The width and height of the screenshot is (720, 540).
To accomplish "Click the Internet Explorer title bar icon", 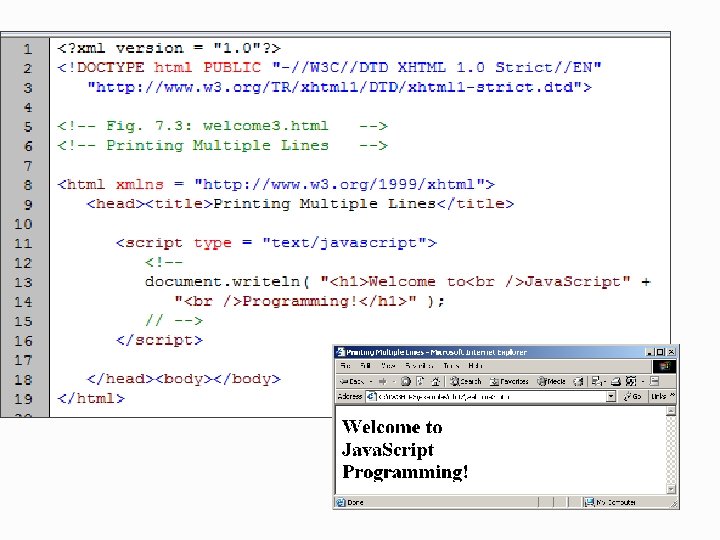I will 340,352.
